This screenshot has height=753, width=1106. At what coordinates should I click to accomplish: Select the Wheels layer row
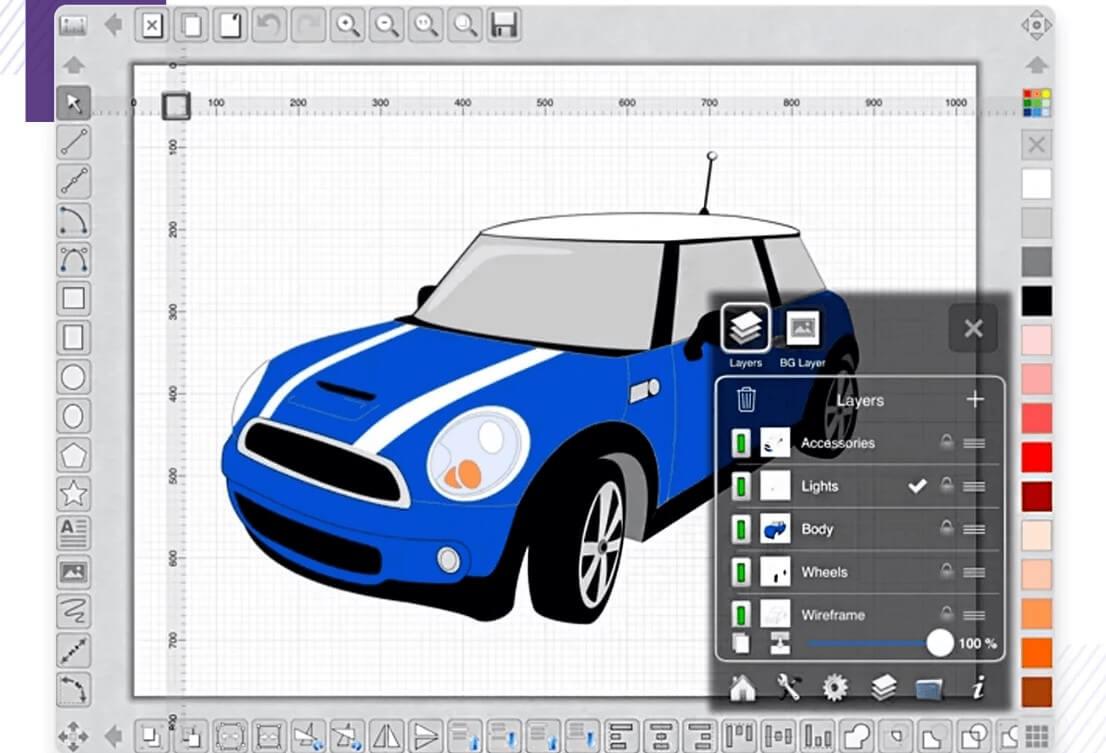(x=860, y=573)
